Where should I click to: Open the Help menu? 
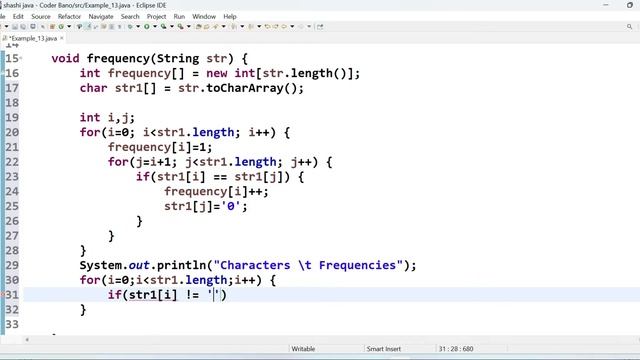coord(230,16)
